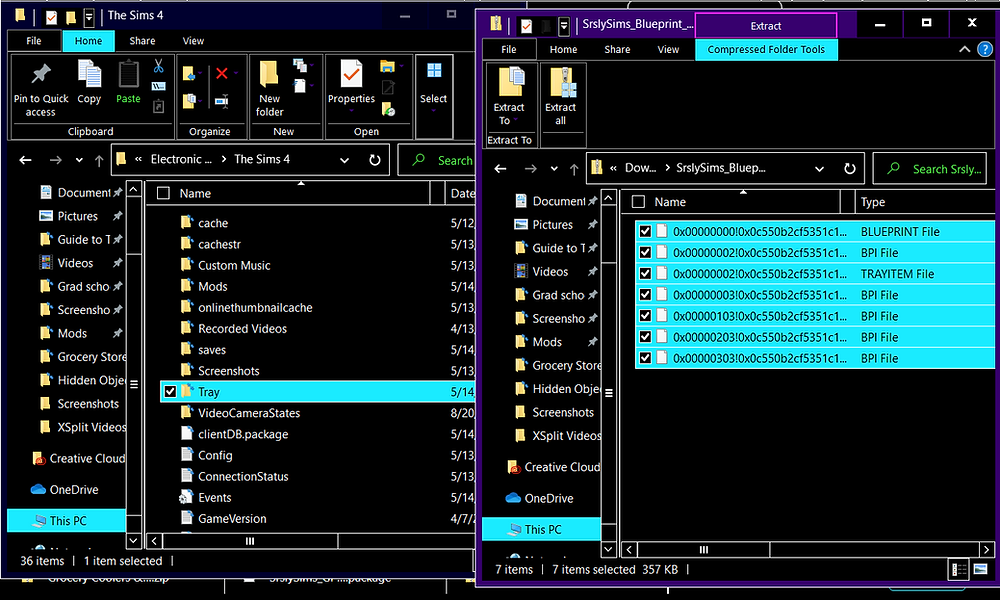Uncheck the TRAYITEM File row checkbox
Viewport: 1000px width, 600px height.
click(x=645, y=274)
